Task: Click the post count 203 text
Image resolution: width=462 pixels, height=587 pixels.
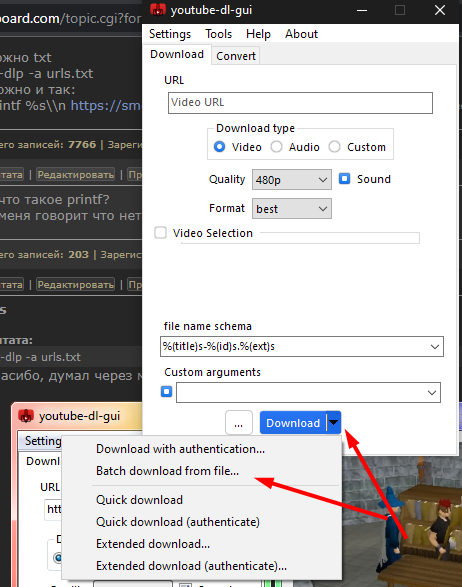Action: coord(78,255)
